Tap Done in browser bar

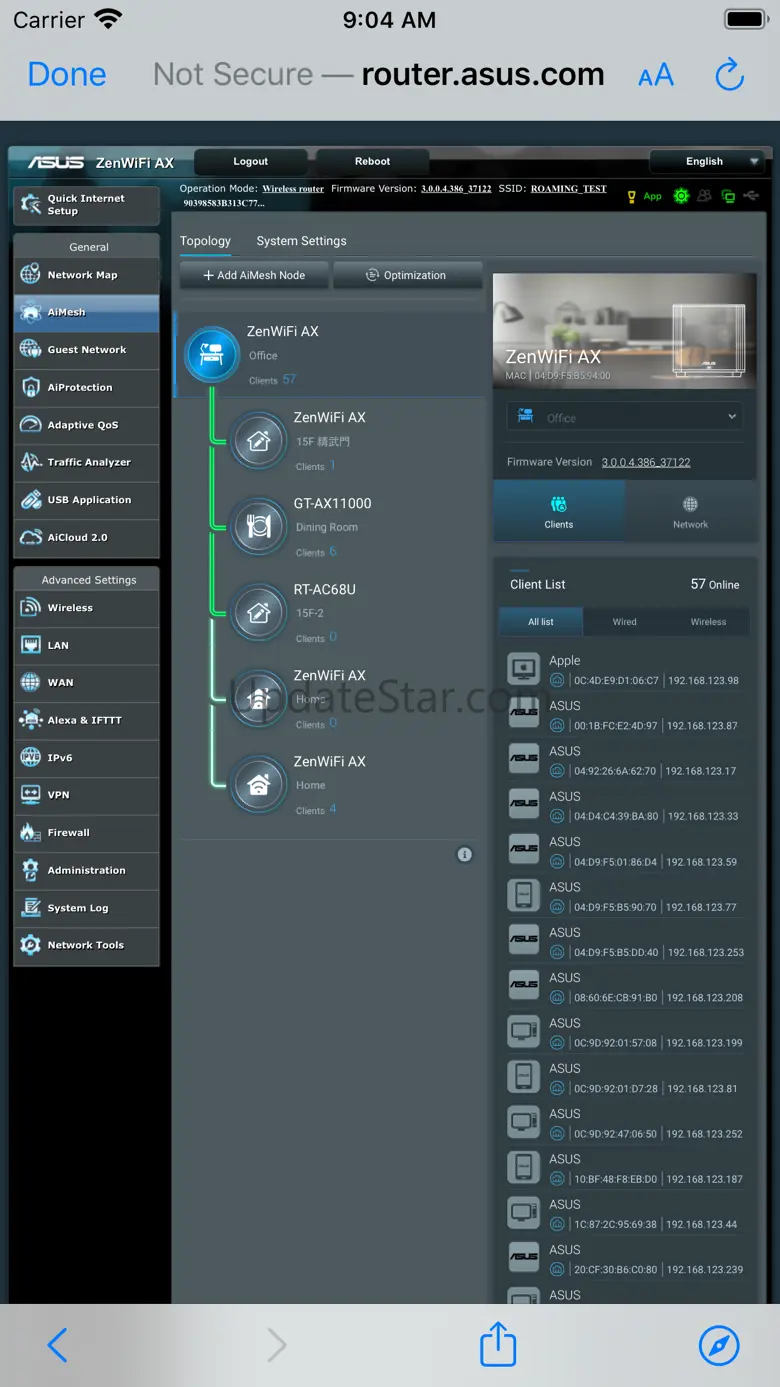point(67,74)
